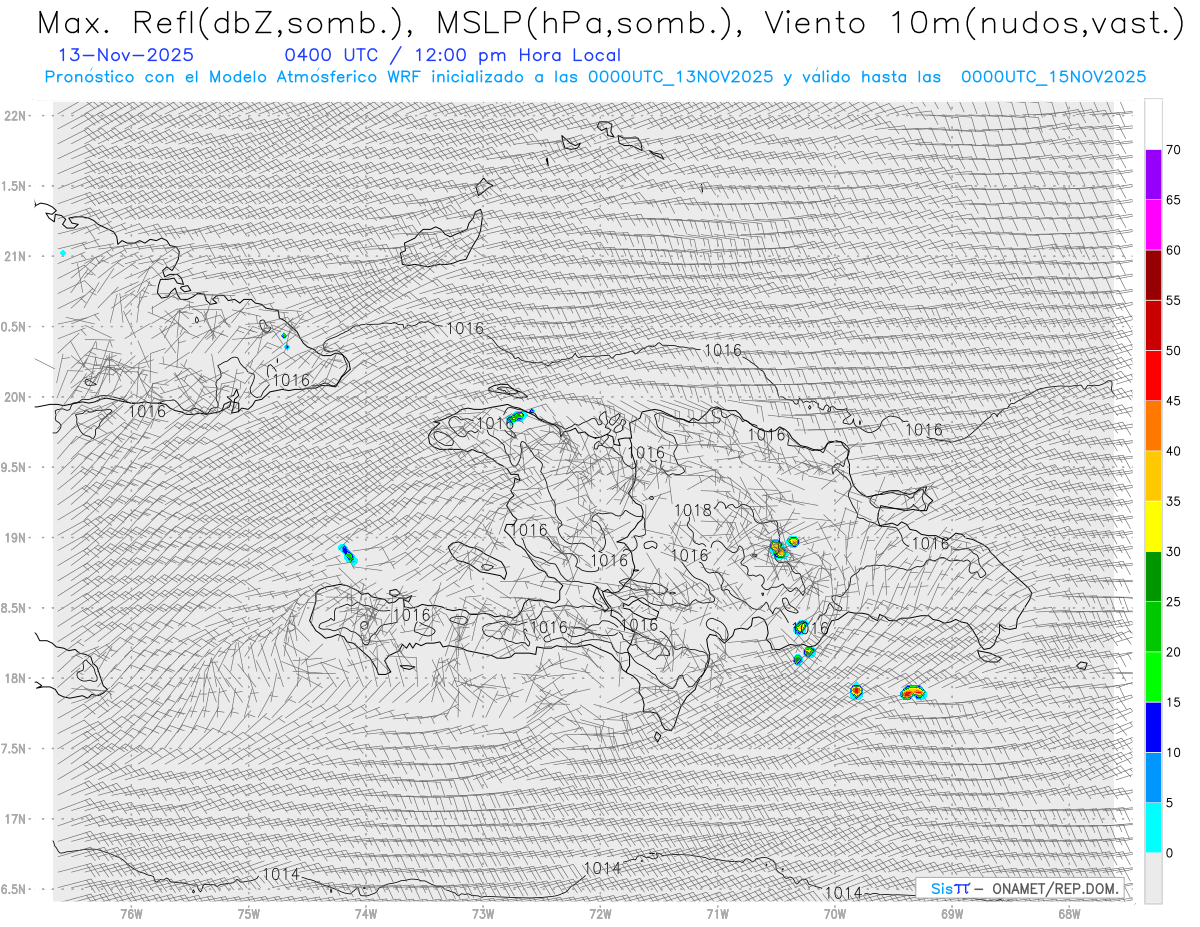Click the colorbar tick label "60"

point(1174,250)
